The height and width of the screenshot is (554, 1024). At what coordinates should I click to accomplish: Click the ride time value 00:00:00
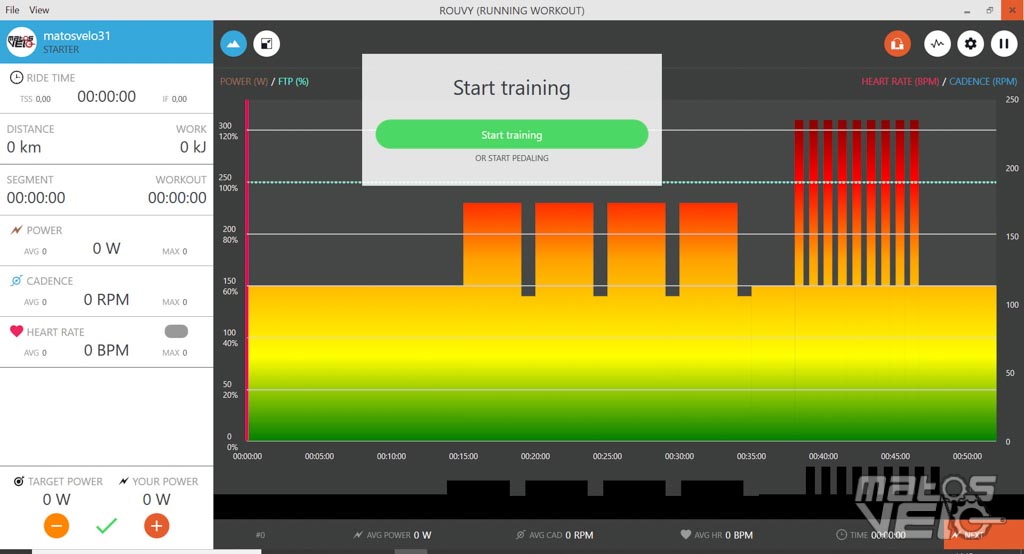pos(106,97)
